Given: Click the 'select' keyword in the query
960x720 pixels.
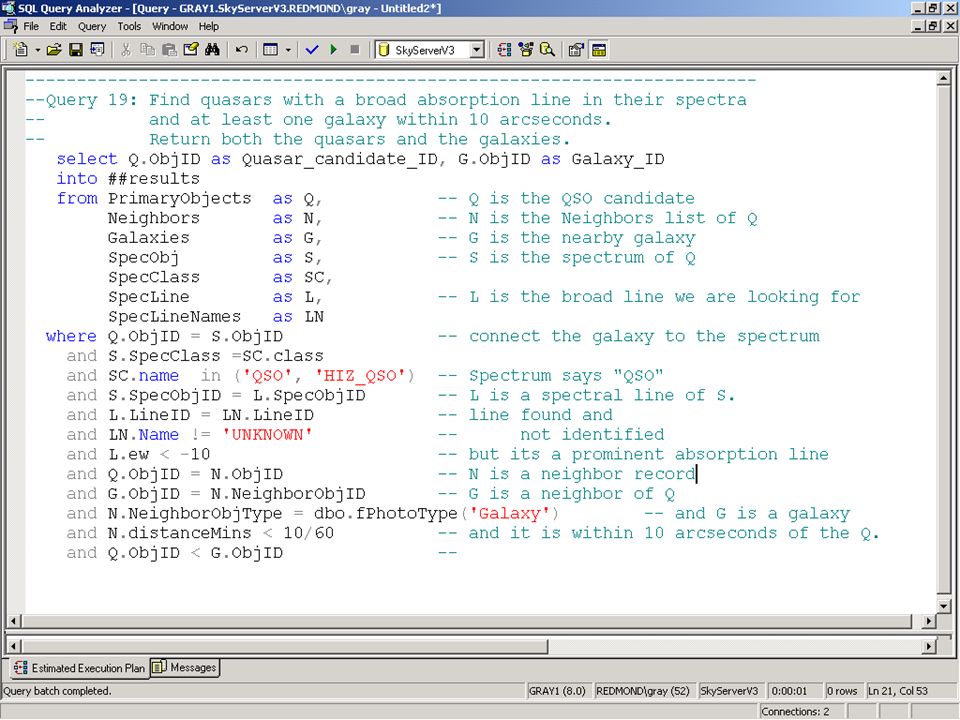Looking at the screenshot, I should [87, 159].
